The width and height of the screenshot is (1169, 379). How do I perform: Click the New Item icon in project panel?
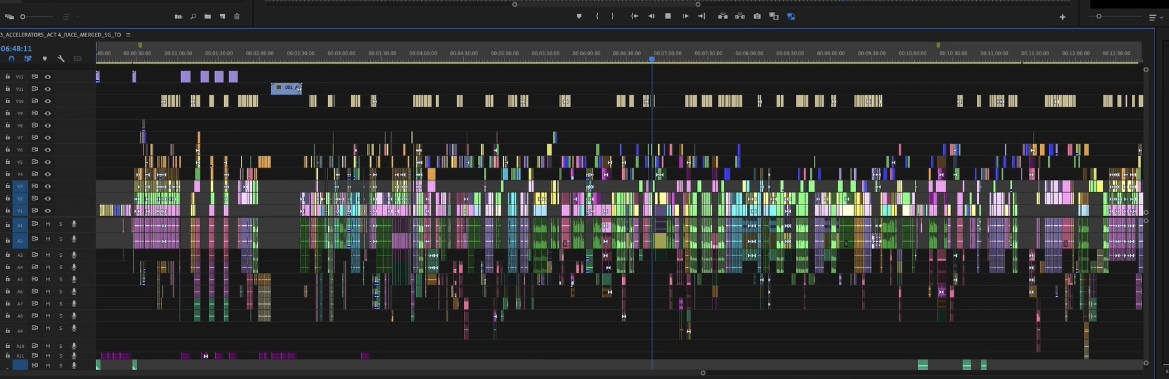click(222, 16)
